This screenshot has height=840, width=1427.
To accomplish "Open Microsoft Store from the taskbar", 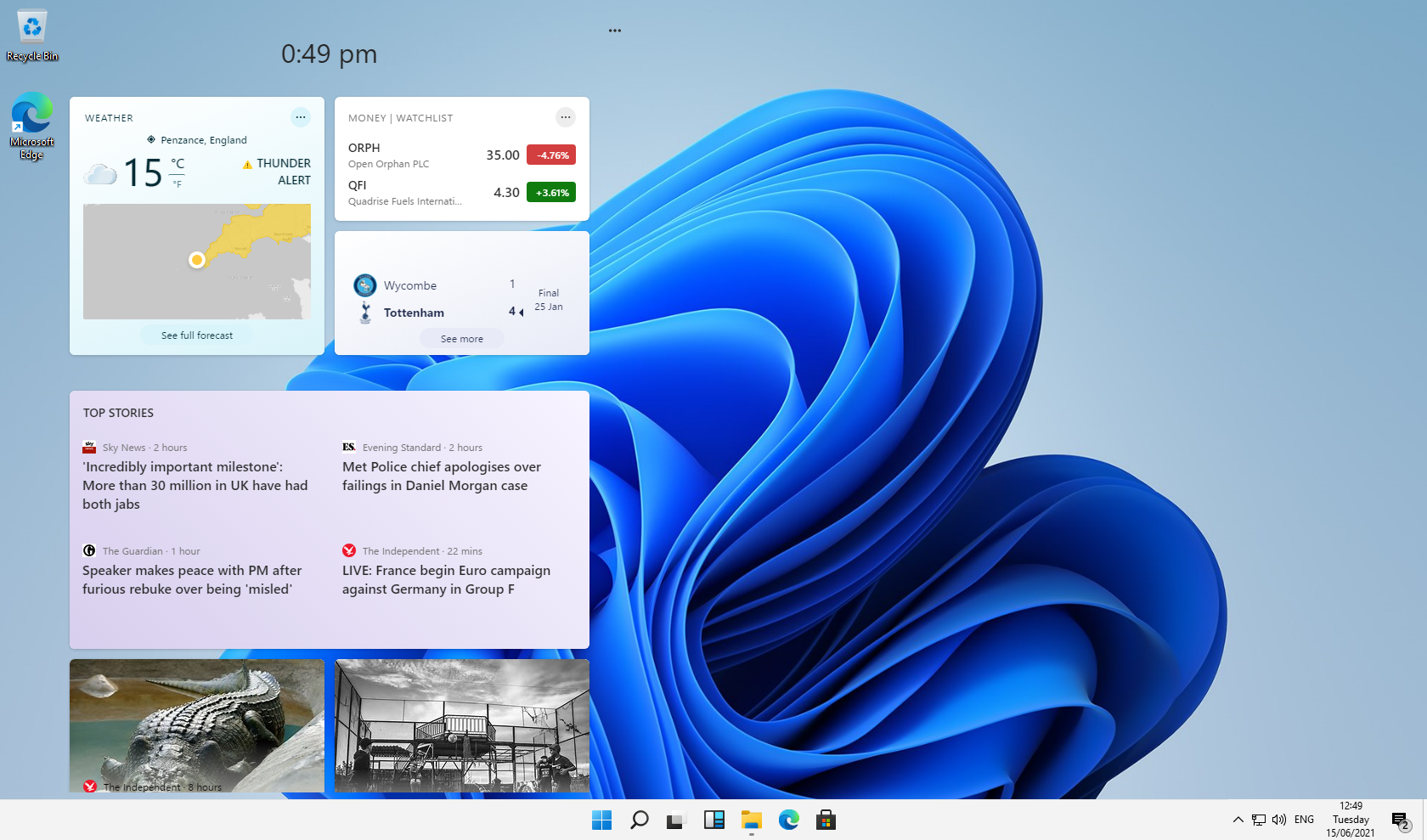I will click(x=826, y=820).
